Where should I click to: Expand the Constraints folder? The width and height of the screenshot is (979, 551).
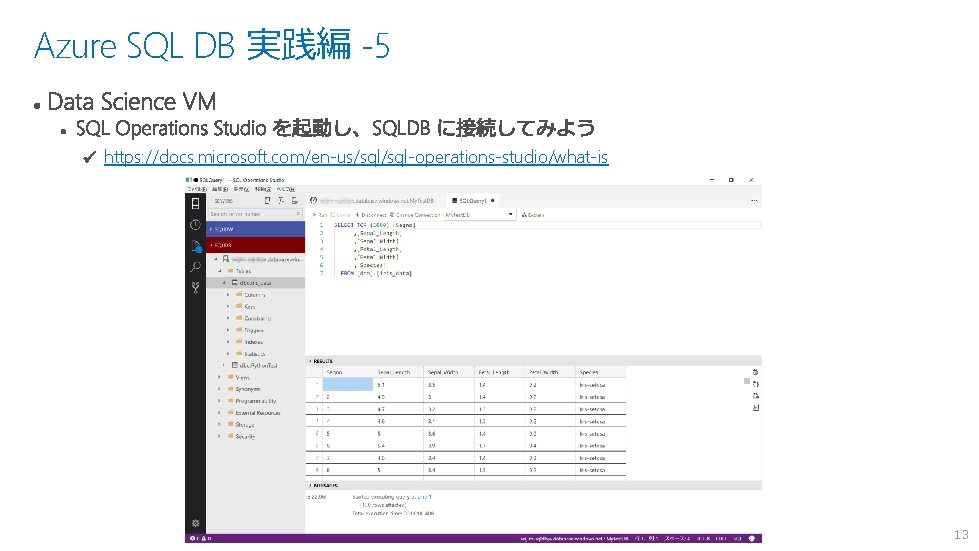tap(228, 318)
